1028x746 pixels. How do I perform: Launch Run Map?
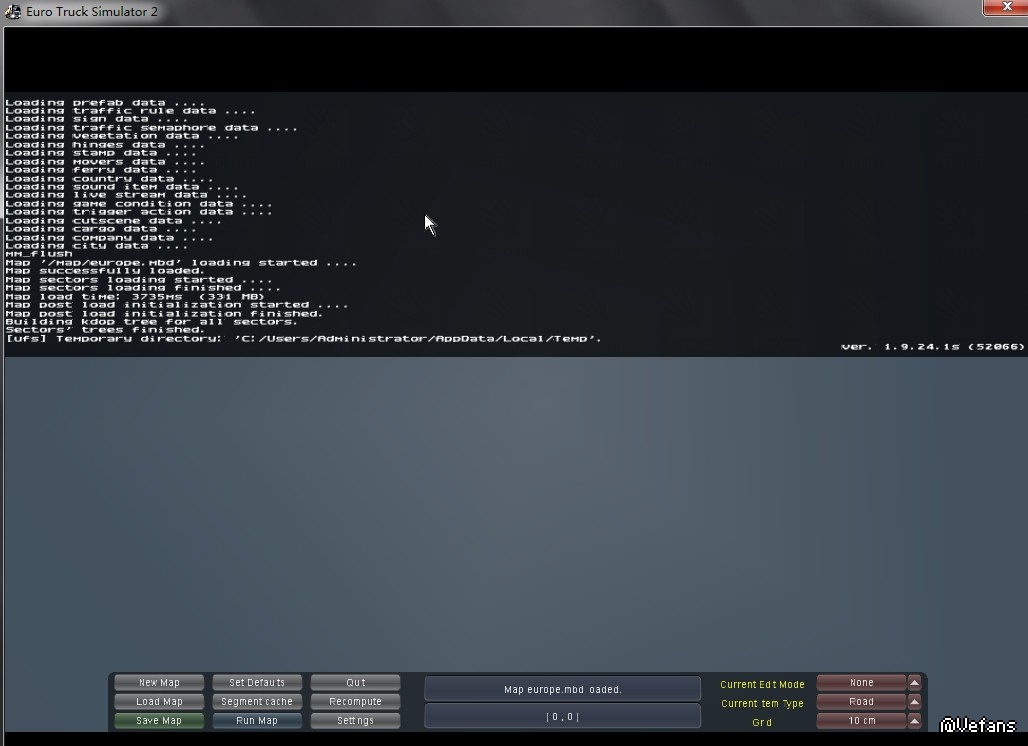click(257, 721)
